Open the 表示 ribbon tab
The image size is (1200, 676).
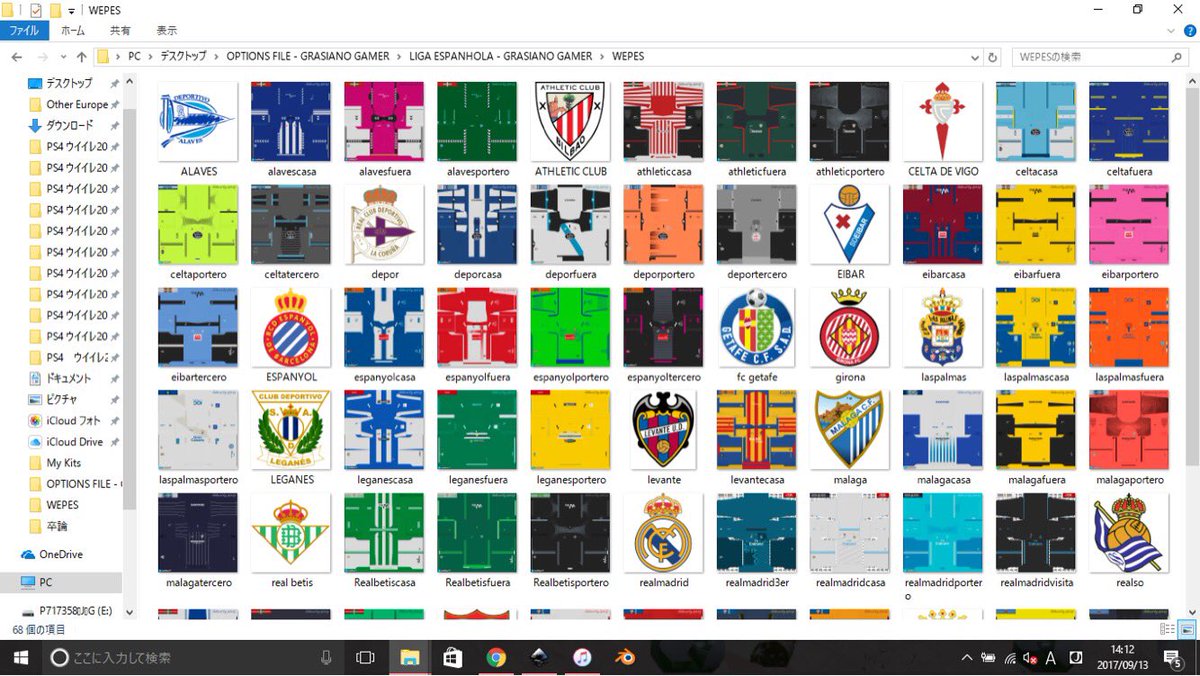point(167,31)
